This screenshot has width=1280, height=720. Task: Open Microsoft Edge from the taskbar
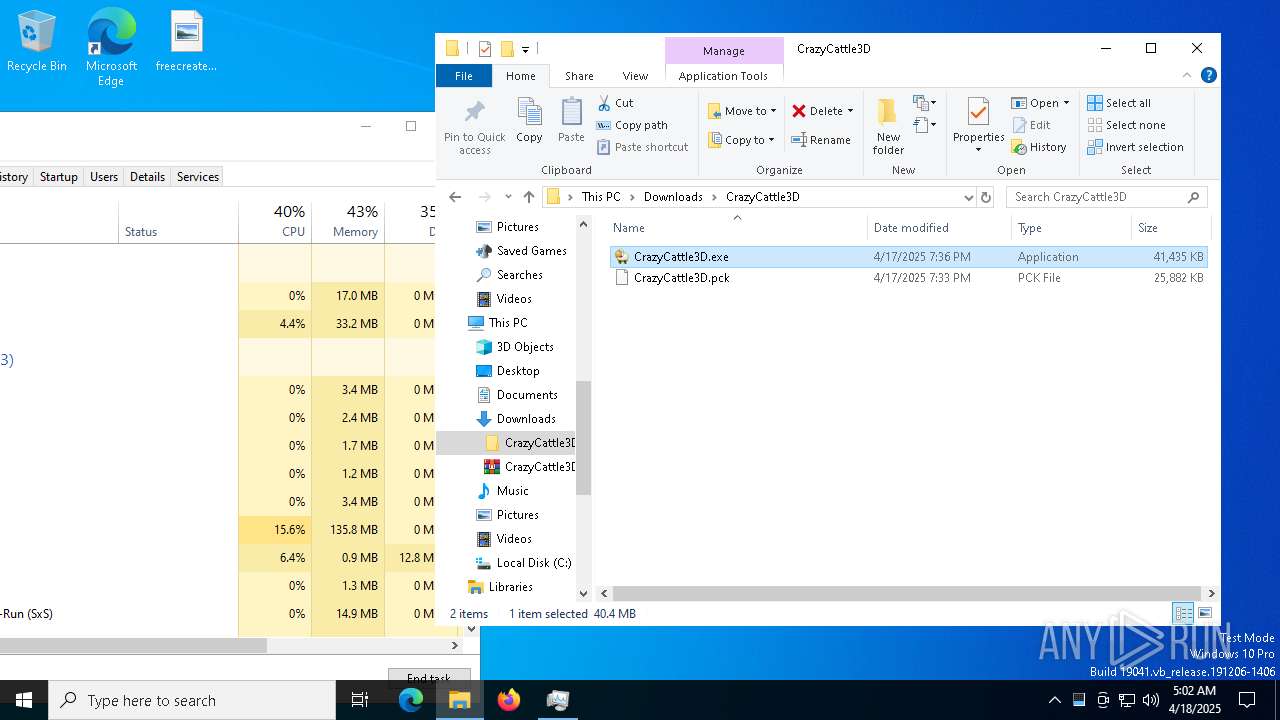click(411, 700)
